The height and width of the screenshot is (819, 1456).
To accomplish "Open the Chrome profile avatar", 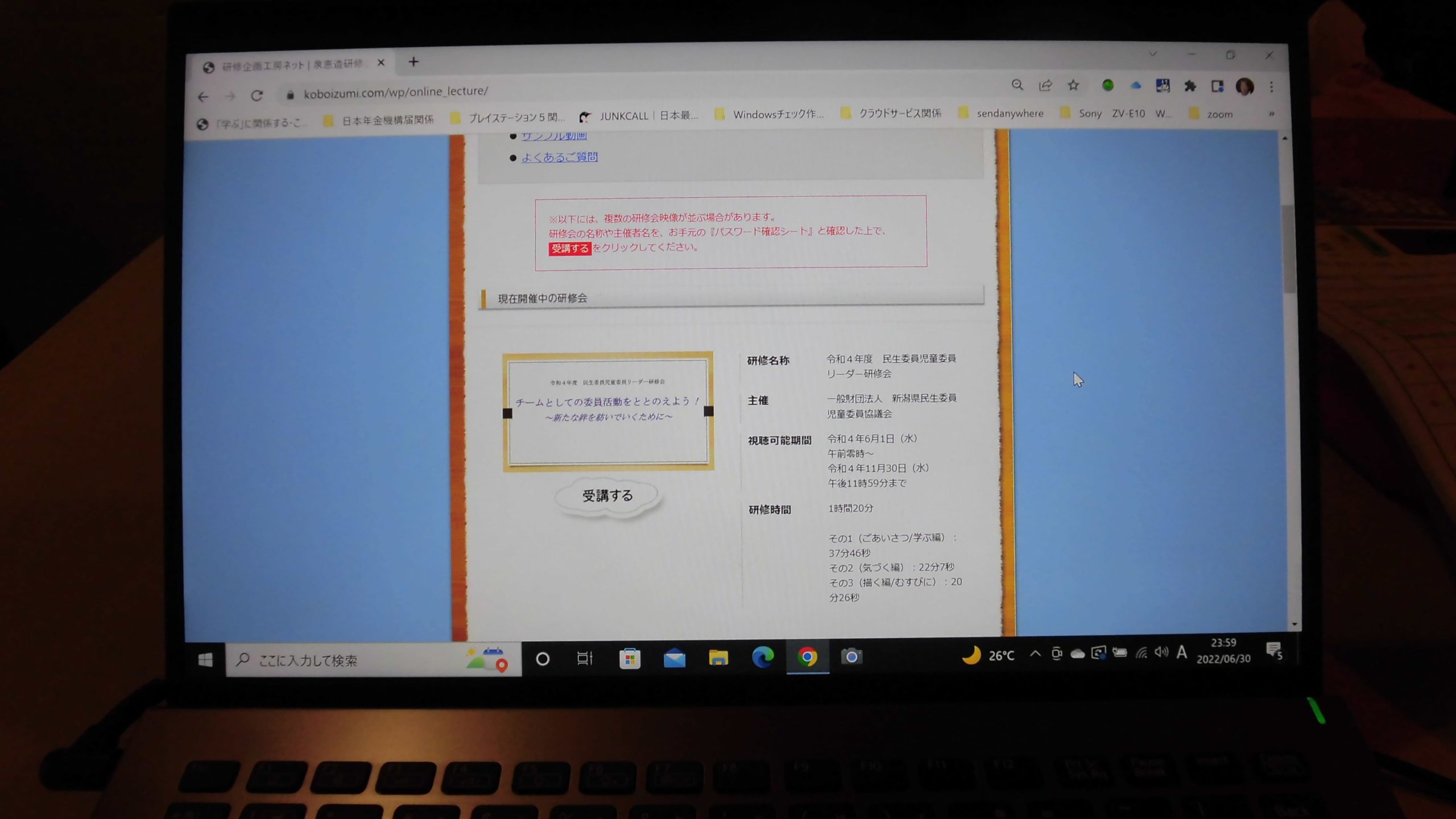I will [1244, 86].
